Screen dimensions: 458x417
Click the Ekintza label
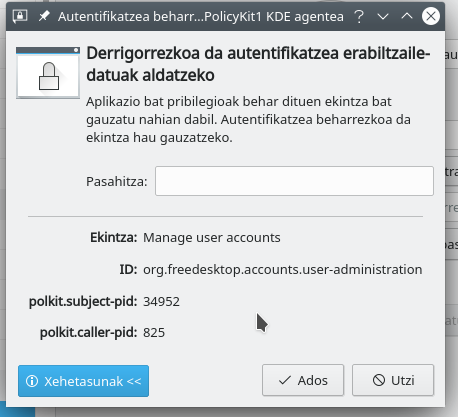pyautogui.click(x=114, y=238)
